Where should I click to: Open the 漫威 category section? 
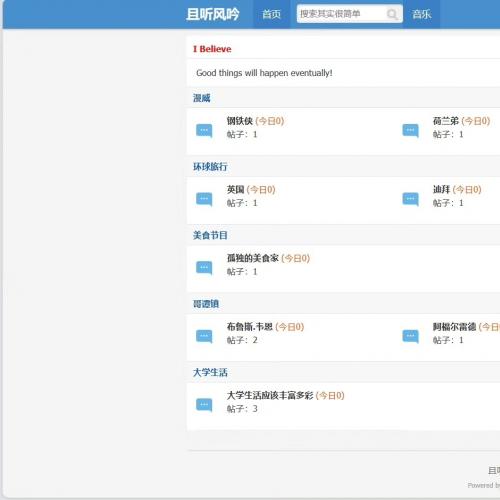[202, 98]
